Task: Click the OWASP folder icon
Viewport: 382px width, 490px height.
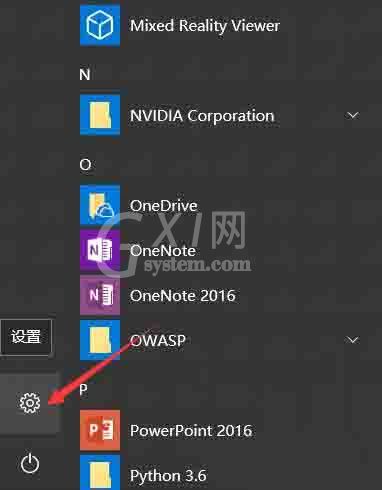Action: [x=100, y=340]
